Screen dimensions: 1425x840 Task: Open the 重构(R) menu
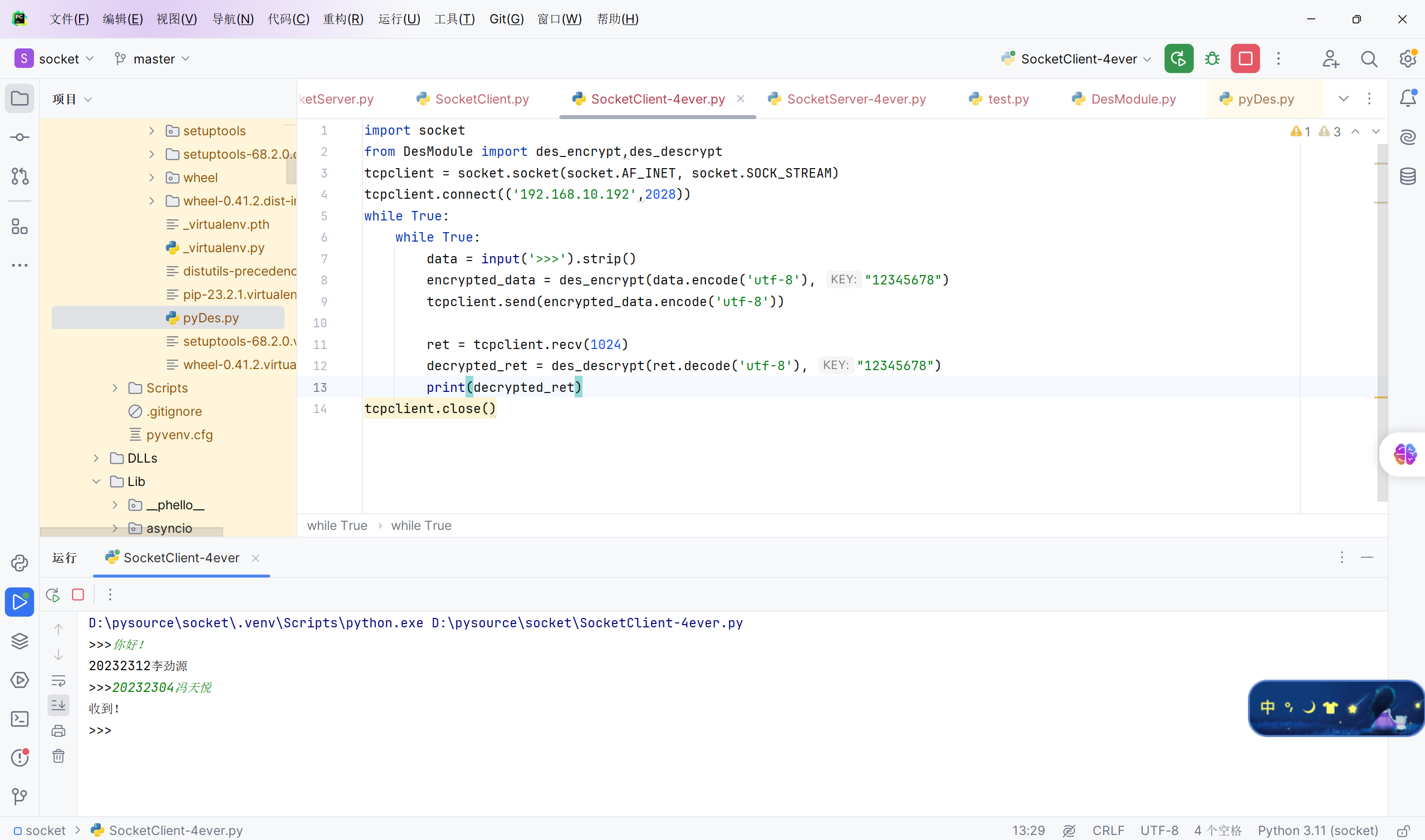point(343,19)
